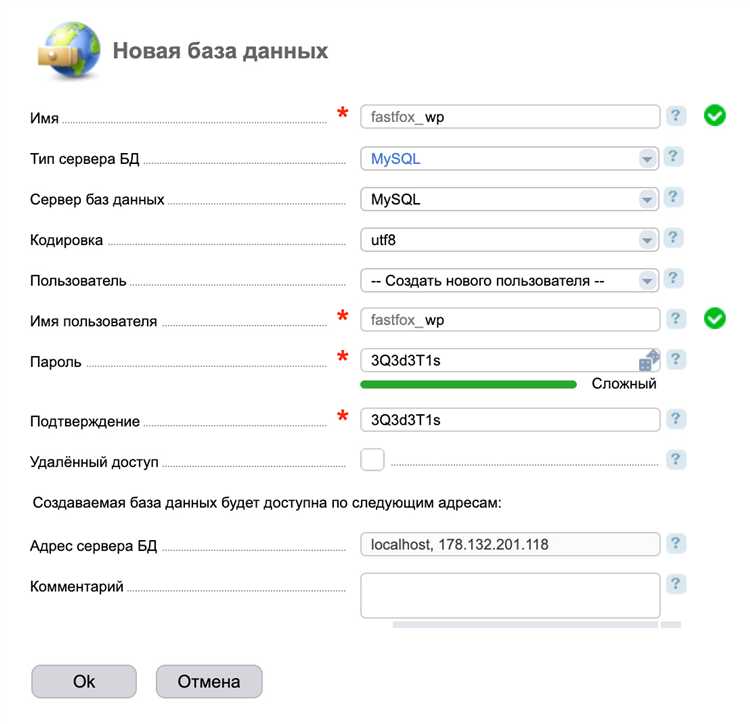Open the Кодировка utf8 dropdown
This screenshot has width=750, height=724.
509,240
